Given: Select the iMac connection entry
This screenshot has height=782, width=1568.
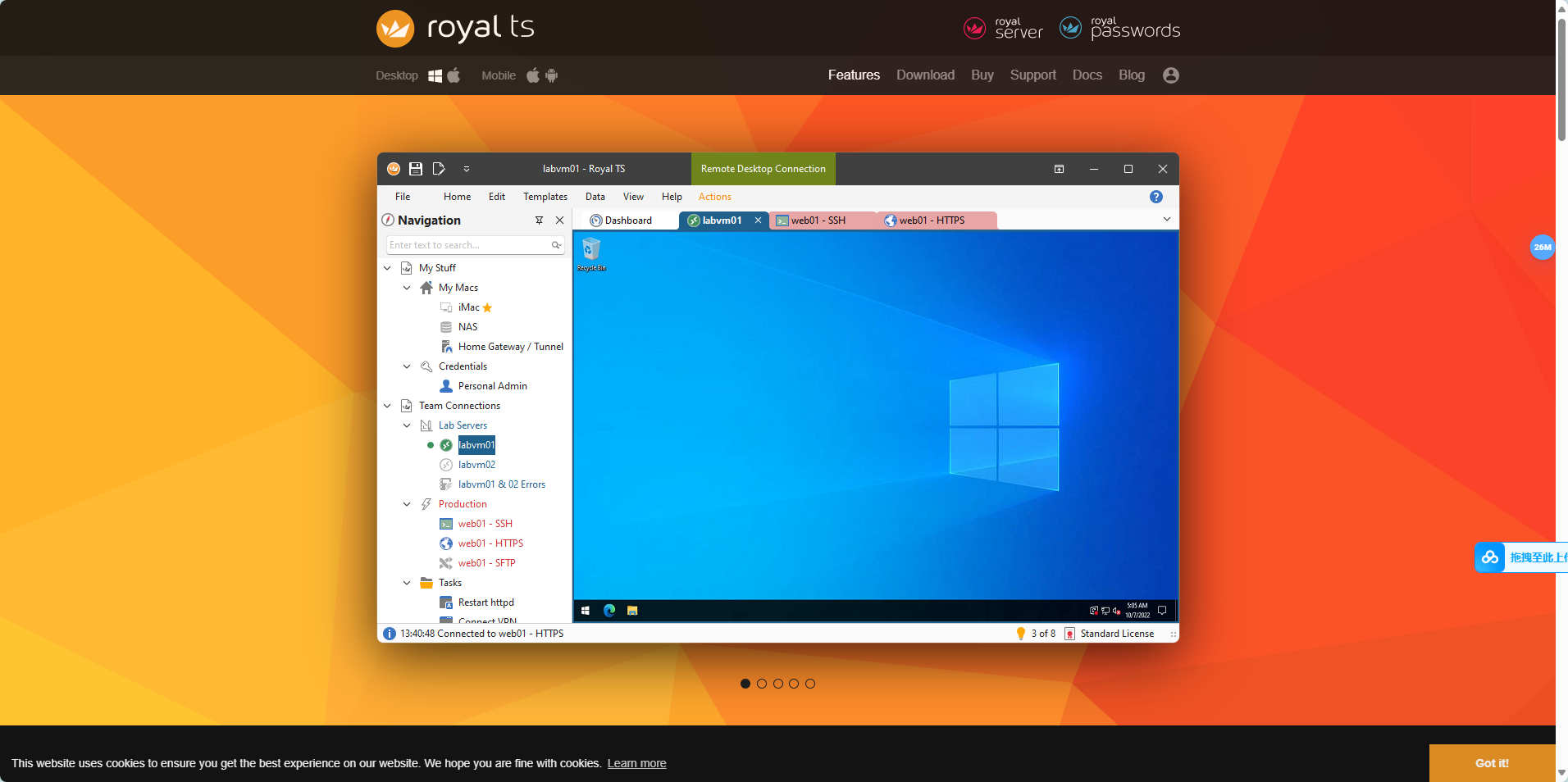Looking at the screenshot, I should 469,307.
